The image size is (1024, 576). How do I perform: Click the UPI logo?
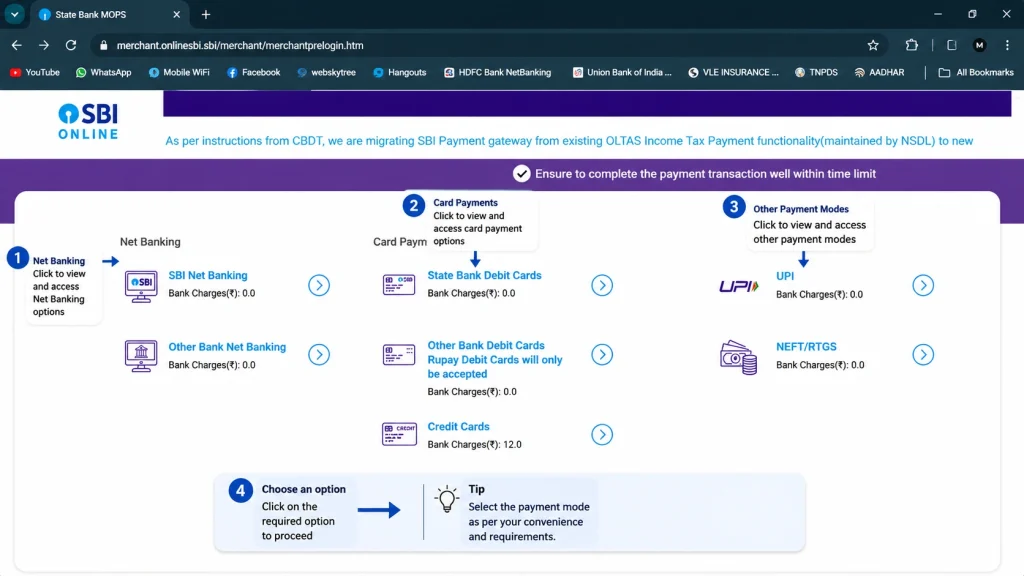point(739,286)
